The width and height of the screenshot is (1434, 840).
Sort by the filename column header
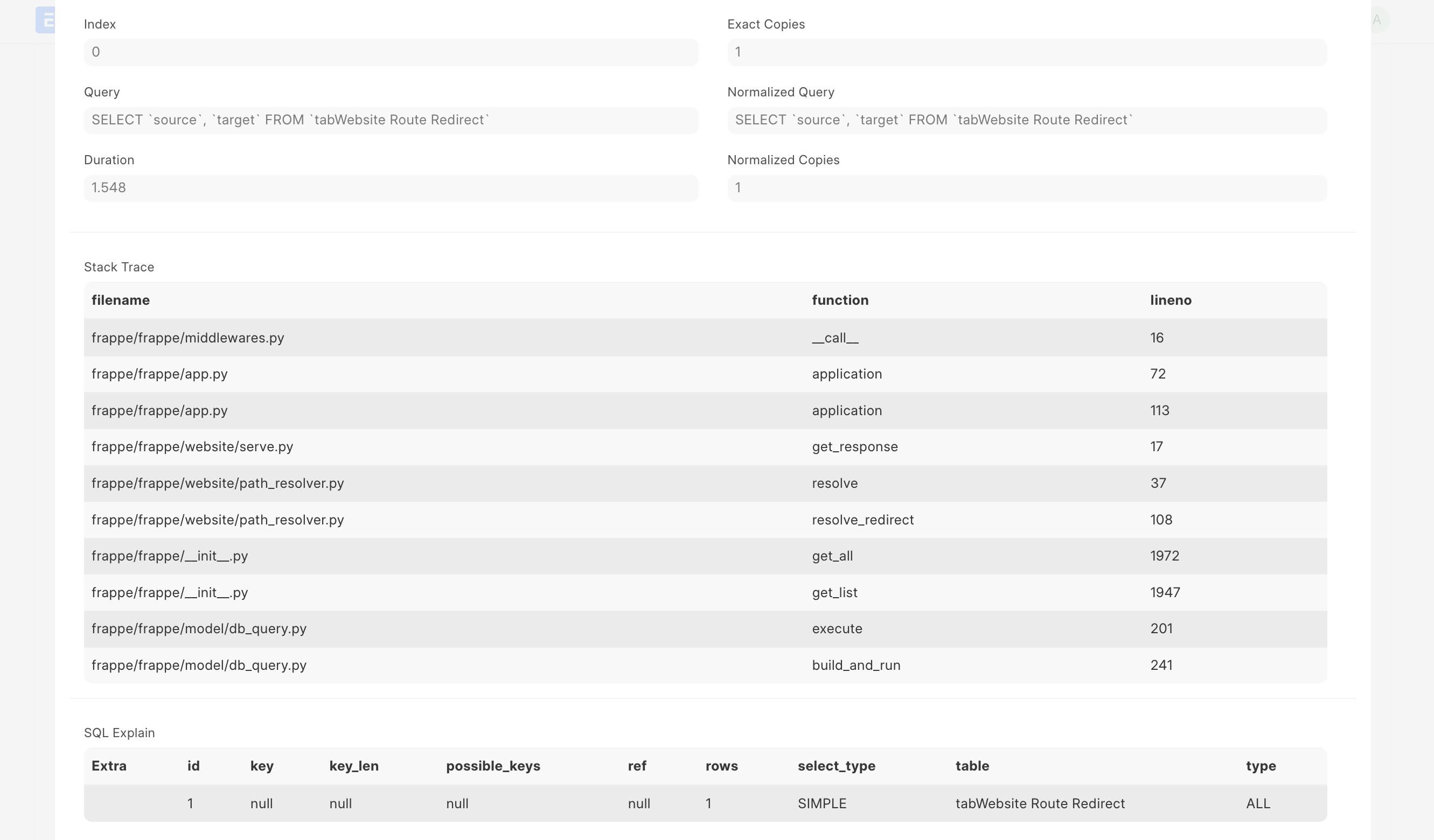click(121, 300)
